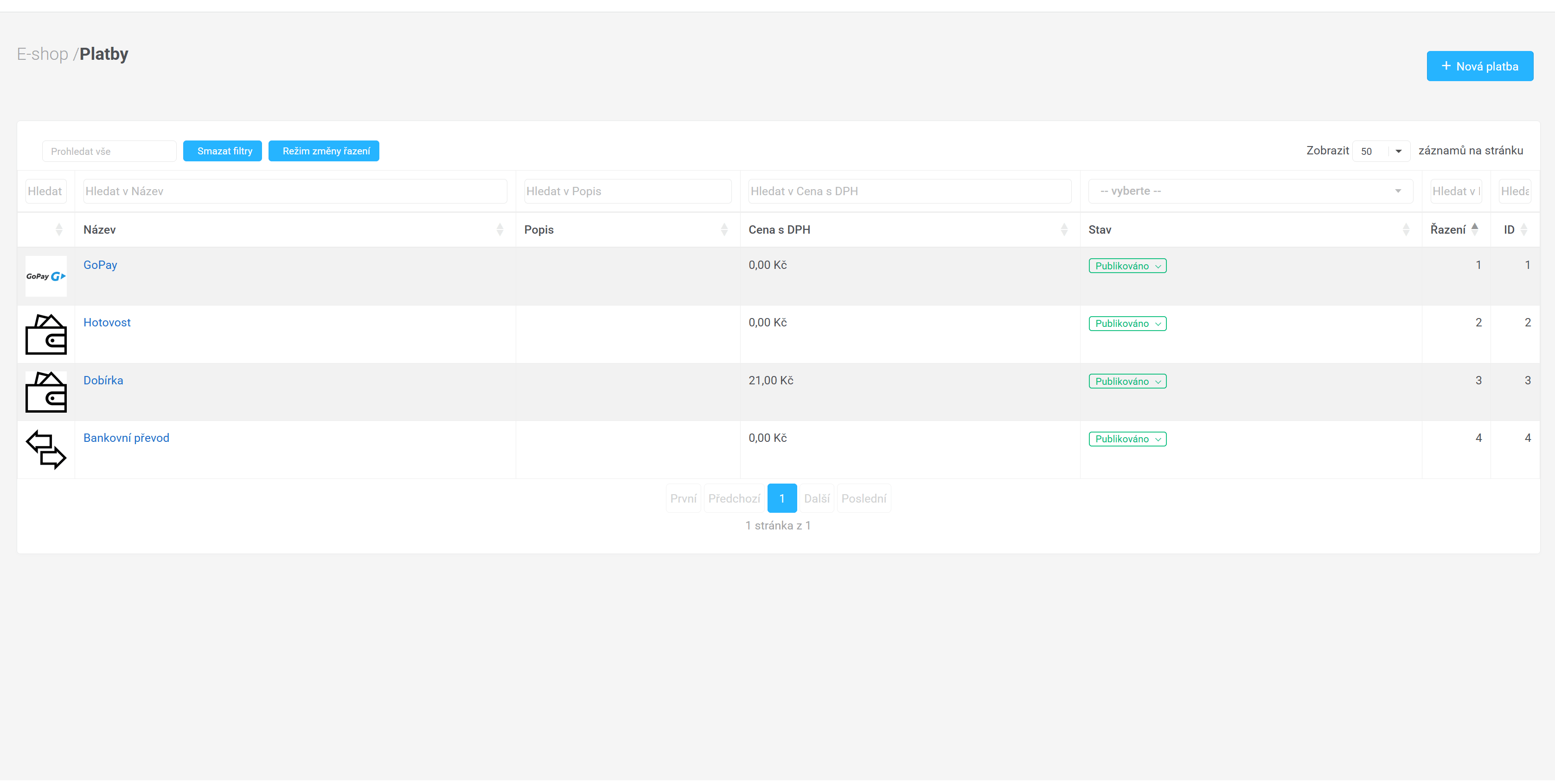Enable Režim změny řazení mode
This screenshot has height=784, width=1555.
pos(324,151)
